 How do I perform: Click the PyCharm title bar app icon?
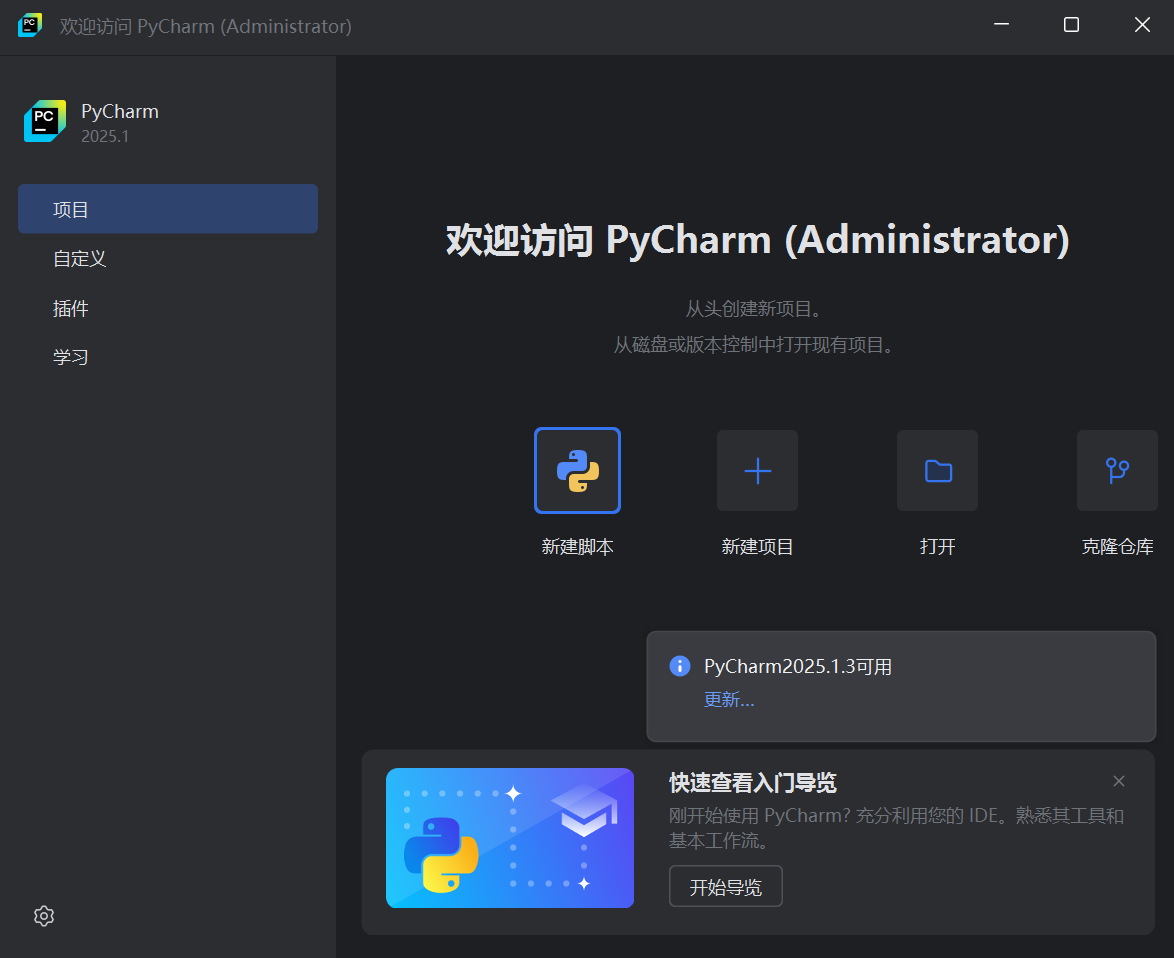pyautogui.click(x=30, y=25)
